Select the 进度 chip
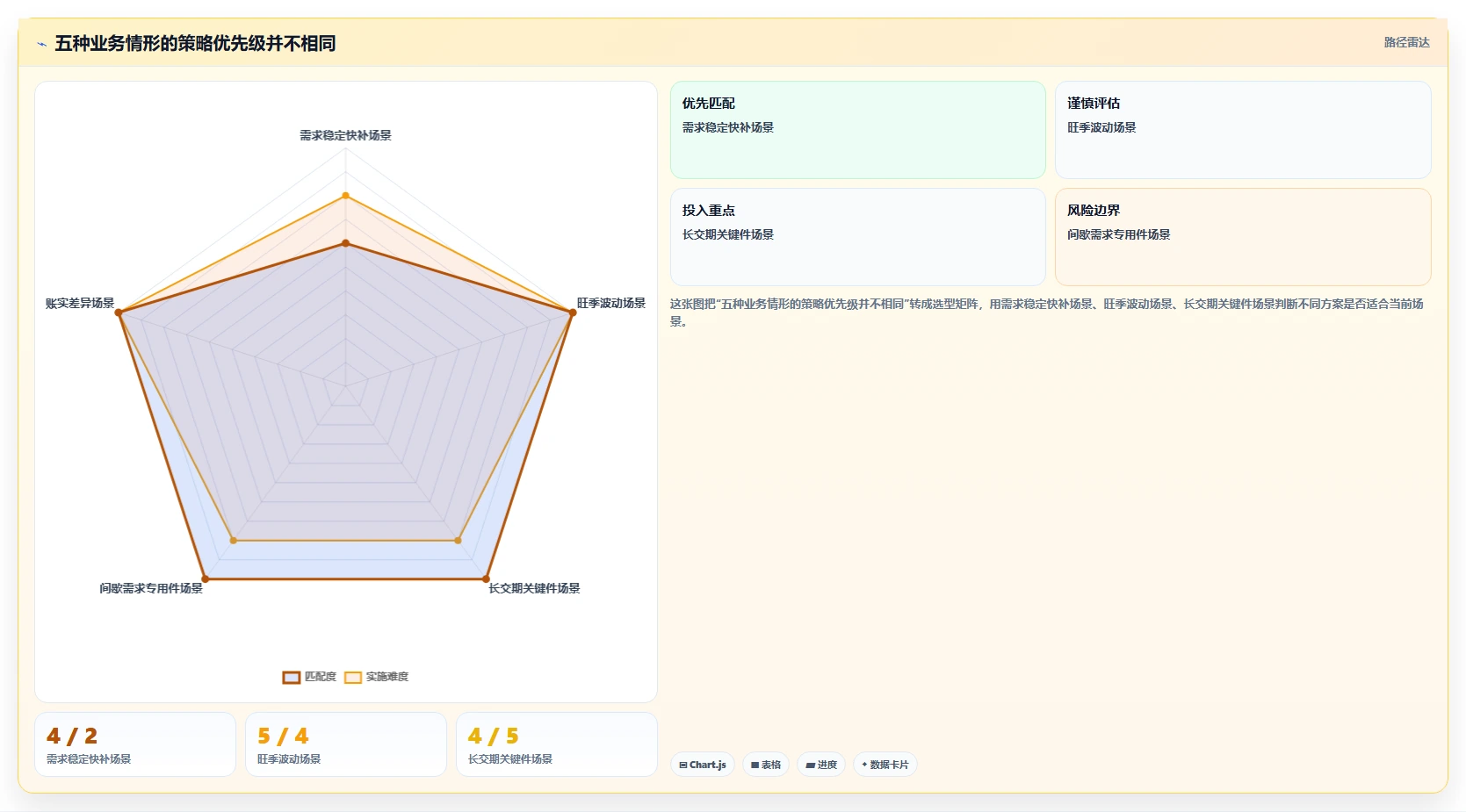The width and height of the screenshot is (1466, 812). tap(821, 765)
